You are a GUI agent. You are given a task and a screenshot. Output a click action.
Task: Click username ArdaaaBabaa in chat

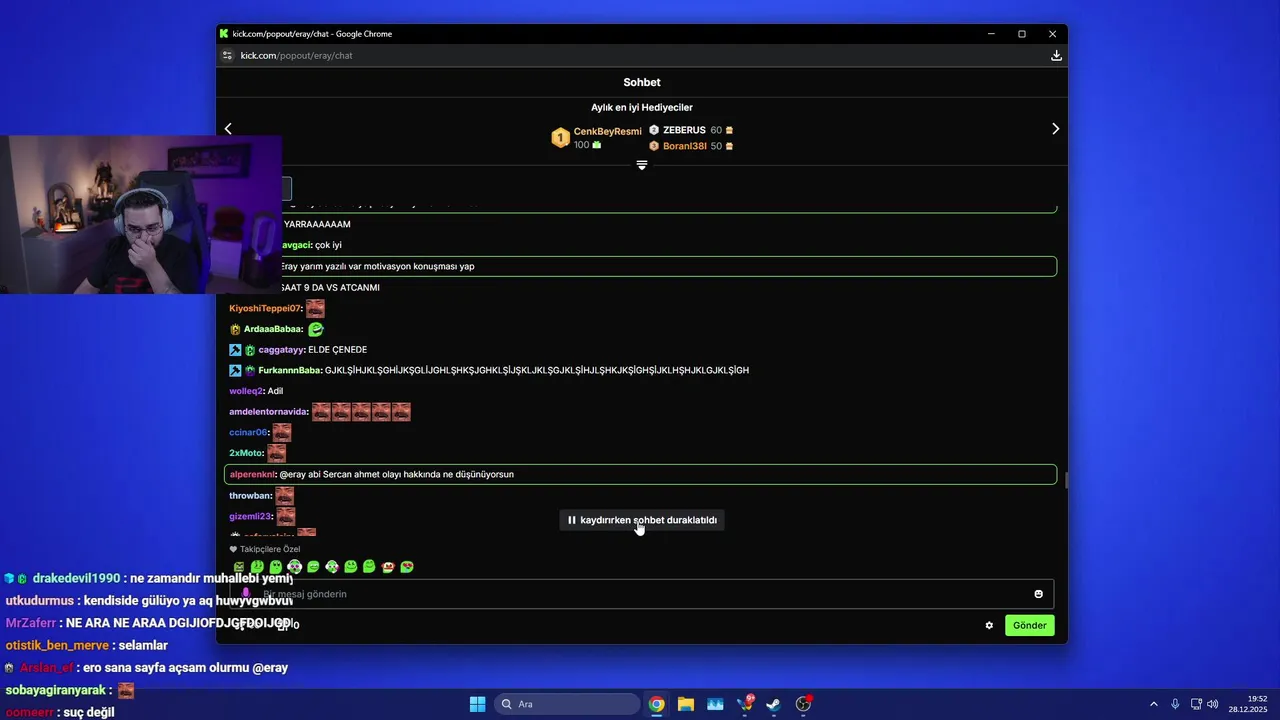(x=273, y=329)
